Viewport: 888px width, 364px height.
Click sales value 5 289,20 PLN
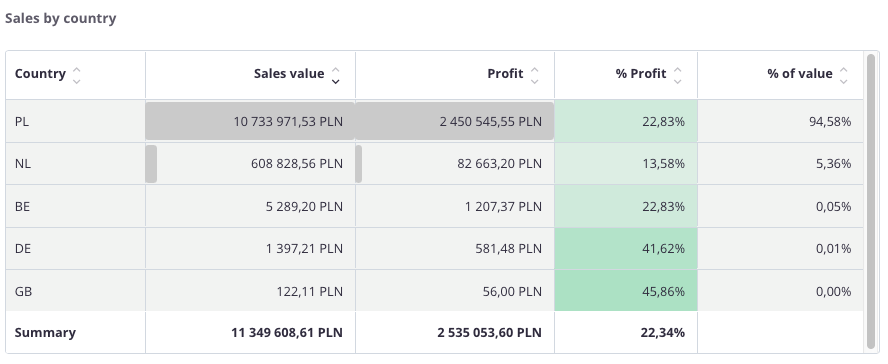304,207
